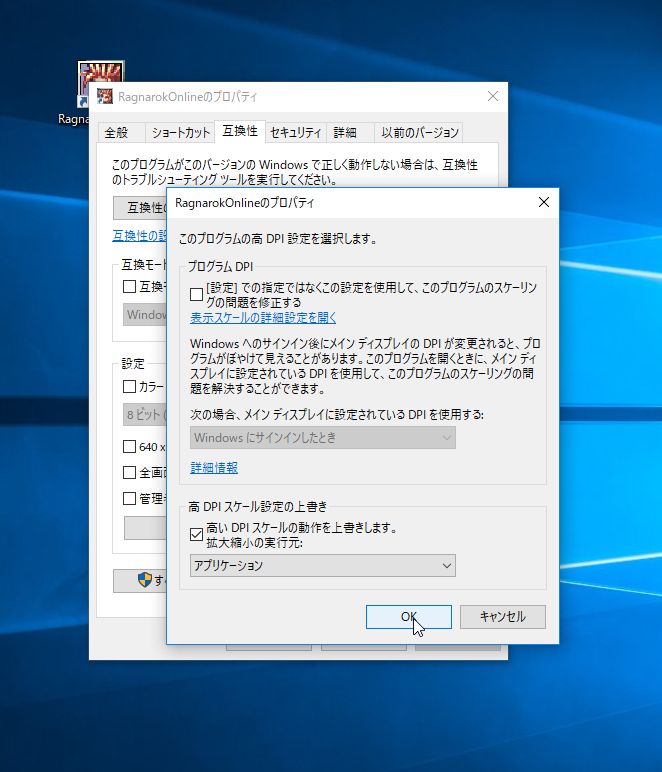The width and height of the screenshot is (662, 772).
Task: Toggle the 管理者 run as administrator checkbox
Action: (x=129, y=499)
